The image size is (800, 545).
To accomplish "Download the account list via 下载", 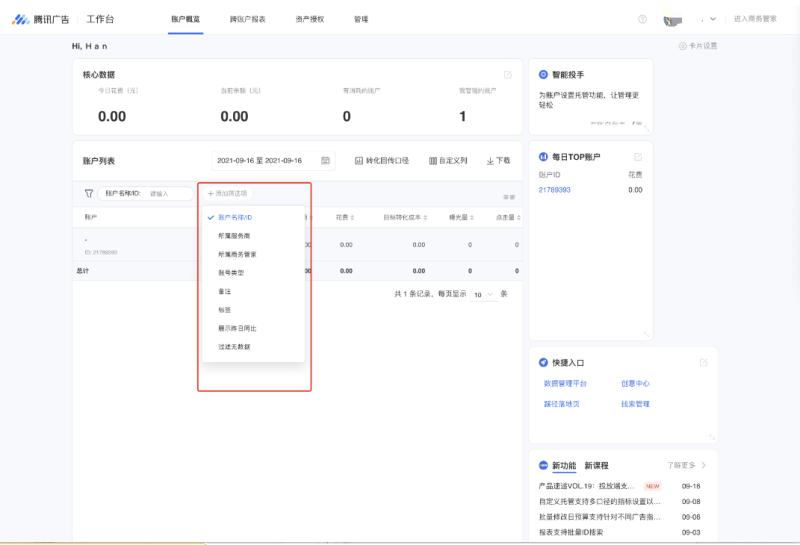I will coord(498,160).
